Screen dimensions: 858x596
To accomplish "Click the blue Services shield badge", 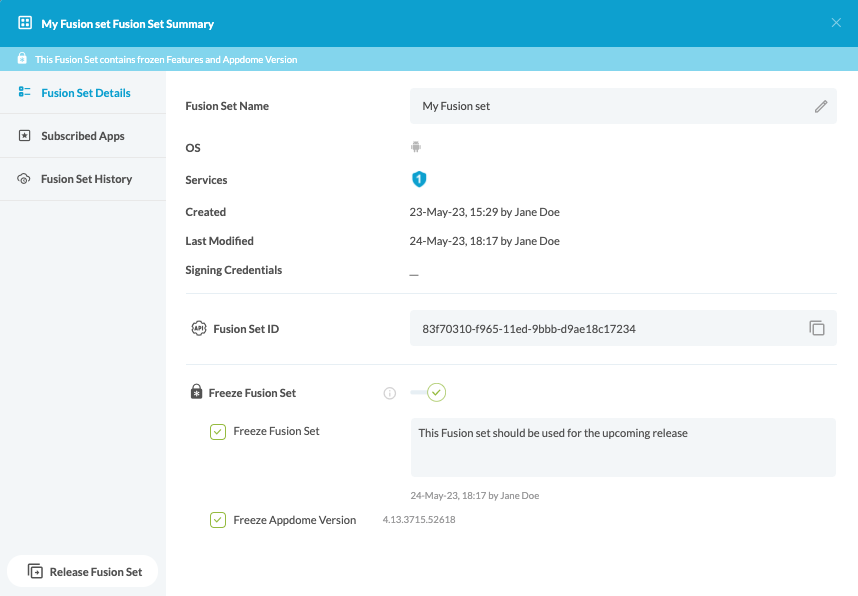I will tap(419, 179).
